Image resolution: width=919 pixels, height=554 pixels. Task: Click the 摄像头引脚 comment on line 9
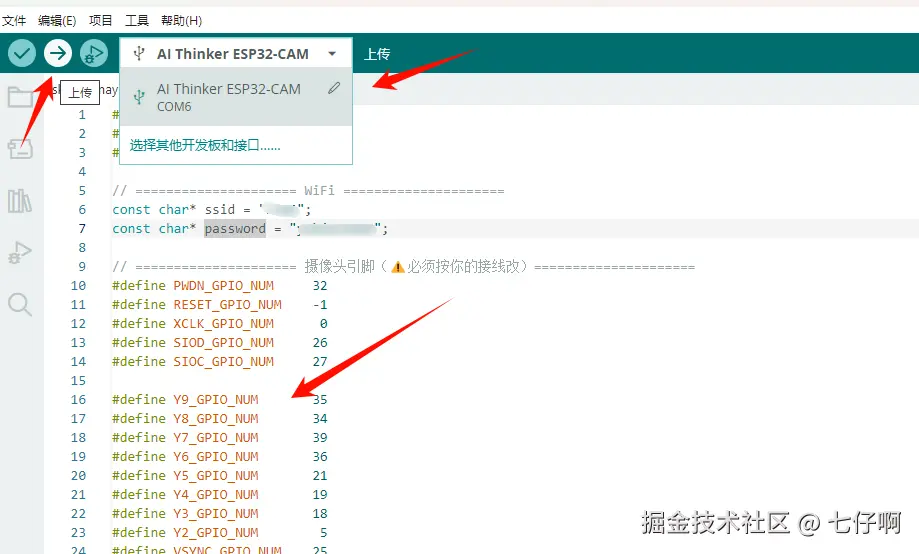[x=404, y=267]
